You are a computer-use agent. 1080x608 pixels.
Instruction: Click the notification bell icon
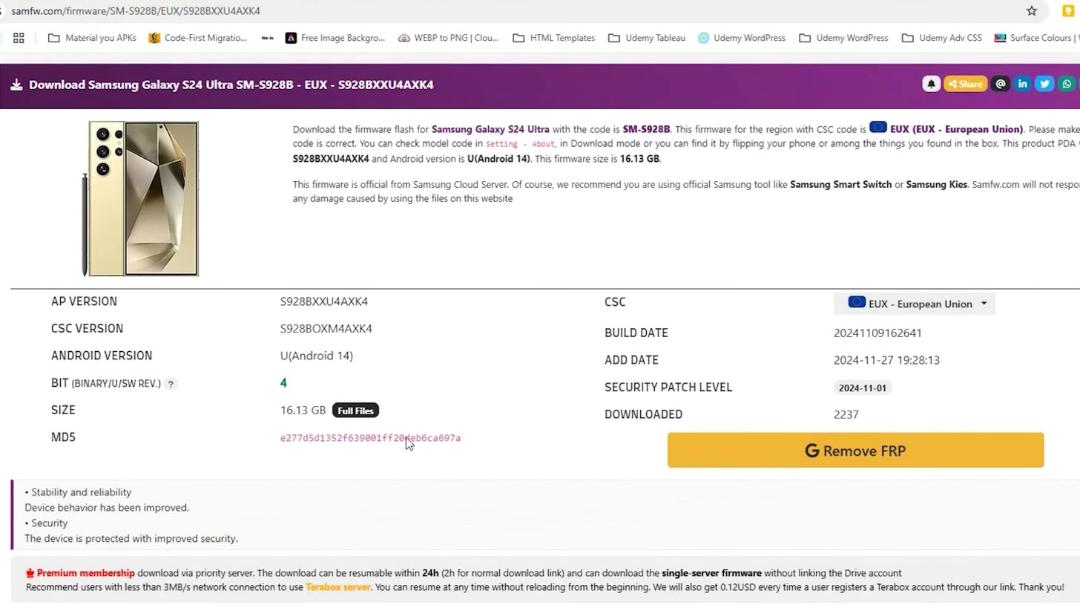click(x=931, y=84)
